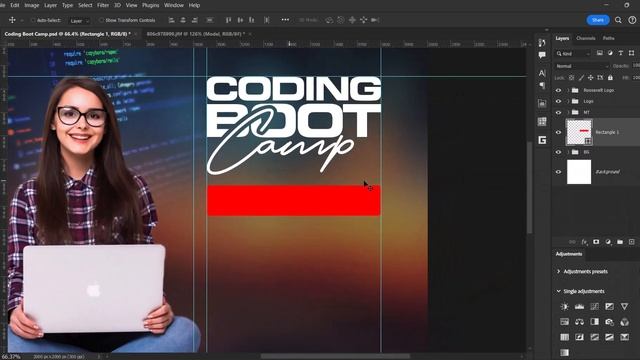Screen dimensions: 640x360
Task: Align right edges icon in options bar
Action: (x=195, y=20)
